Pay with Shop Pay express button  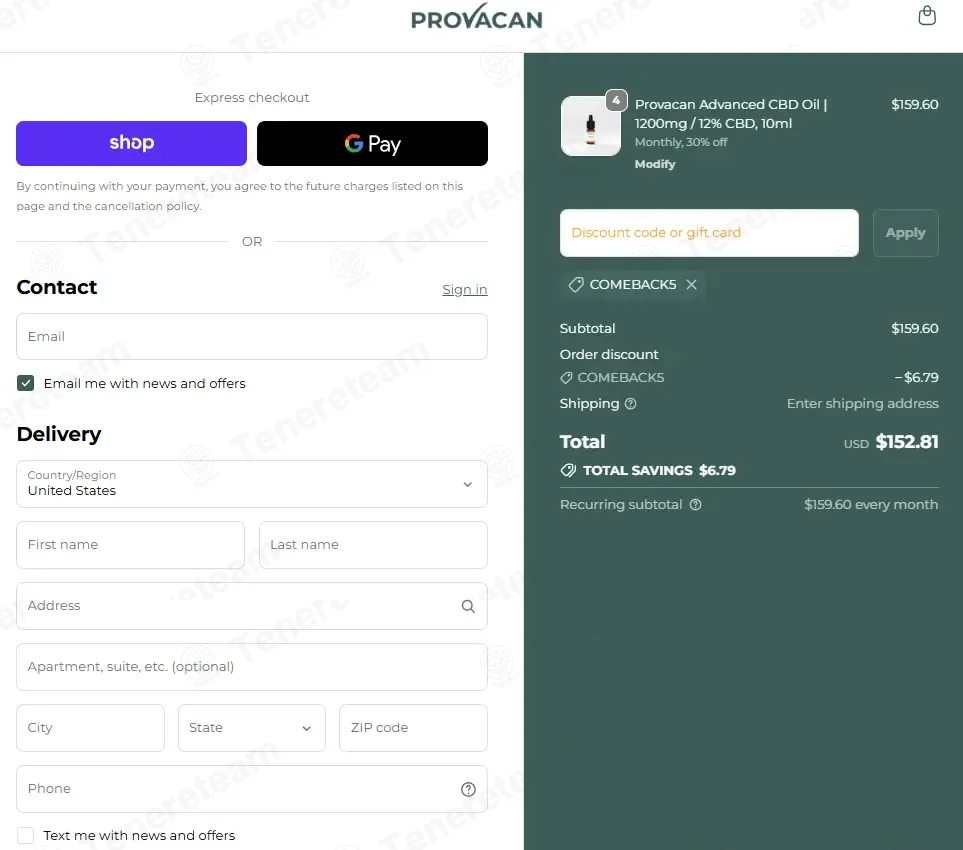(x=131, y=143)
